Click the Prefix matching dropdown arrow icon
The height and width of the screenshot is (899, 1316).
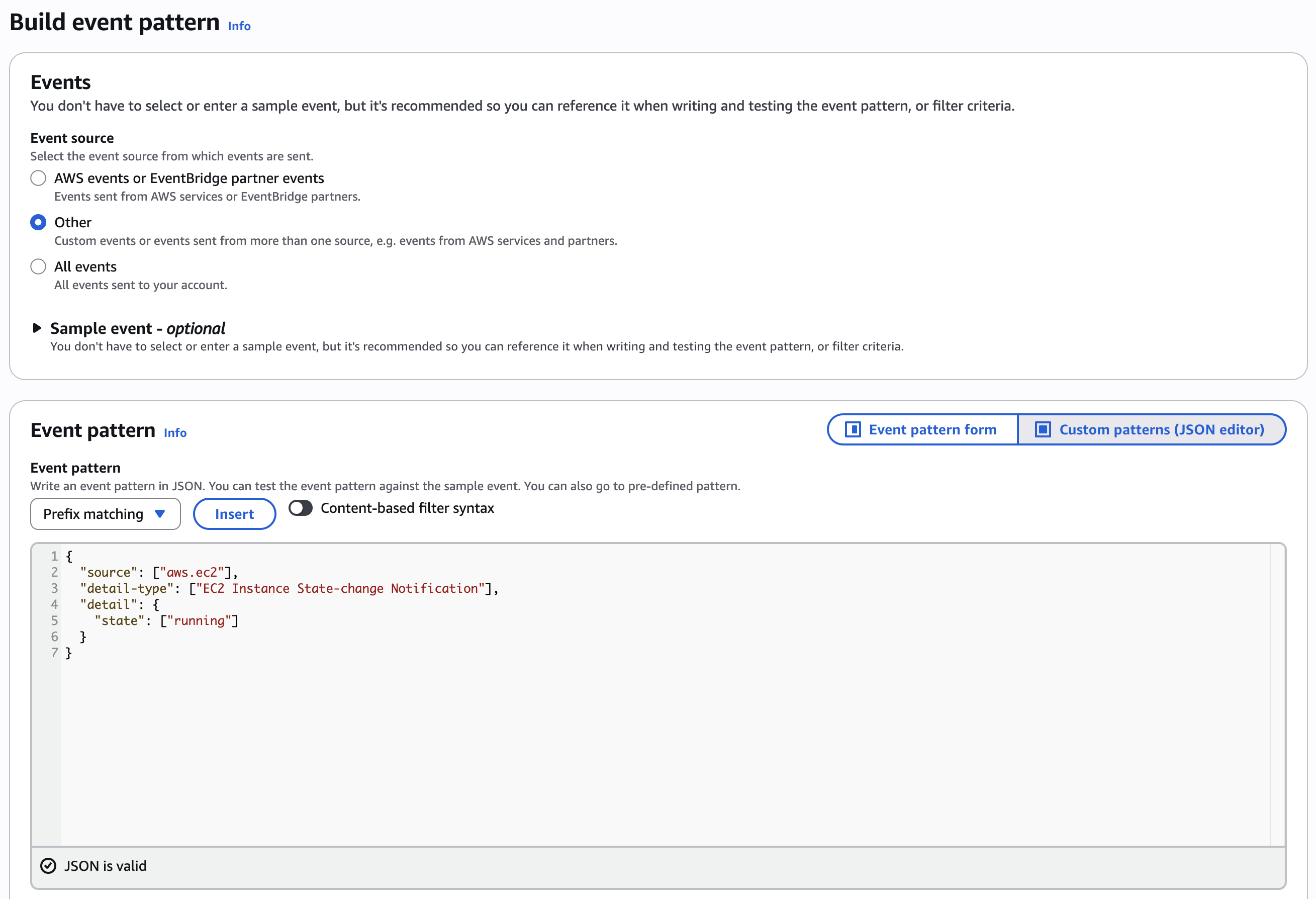tap(160, 514)
